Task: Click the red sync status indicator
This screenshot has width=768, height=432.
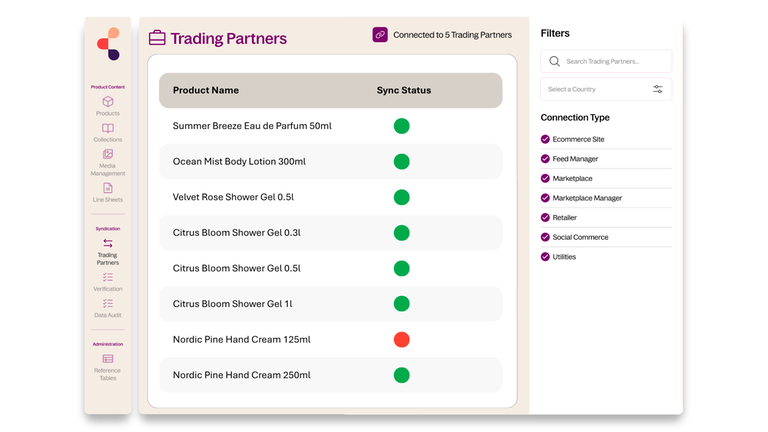Action: pyautogui.click(x=402, y=339)
